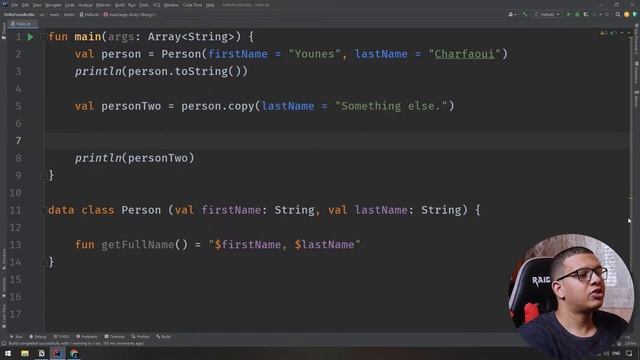Open the Navigate menu
Viewport: 640px width, 360px height.
[53, 5]
